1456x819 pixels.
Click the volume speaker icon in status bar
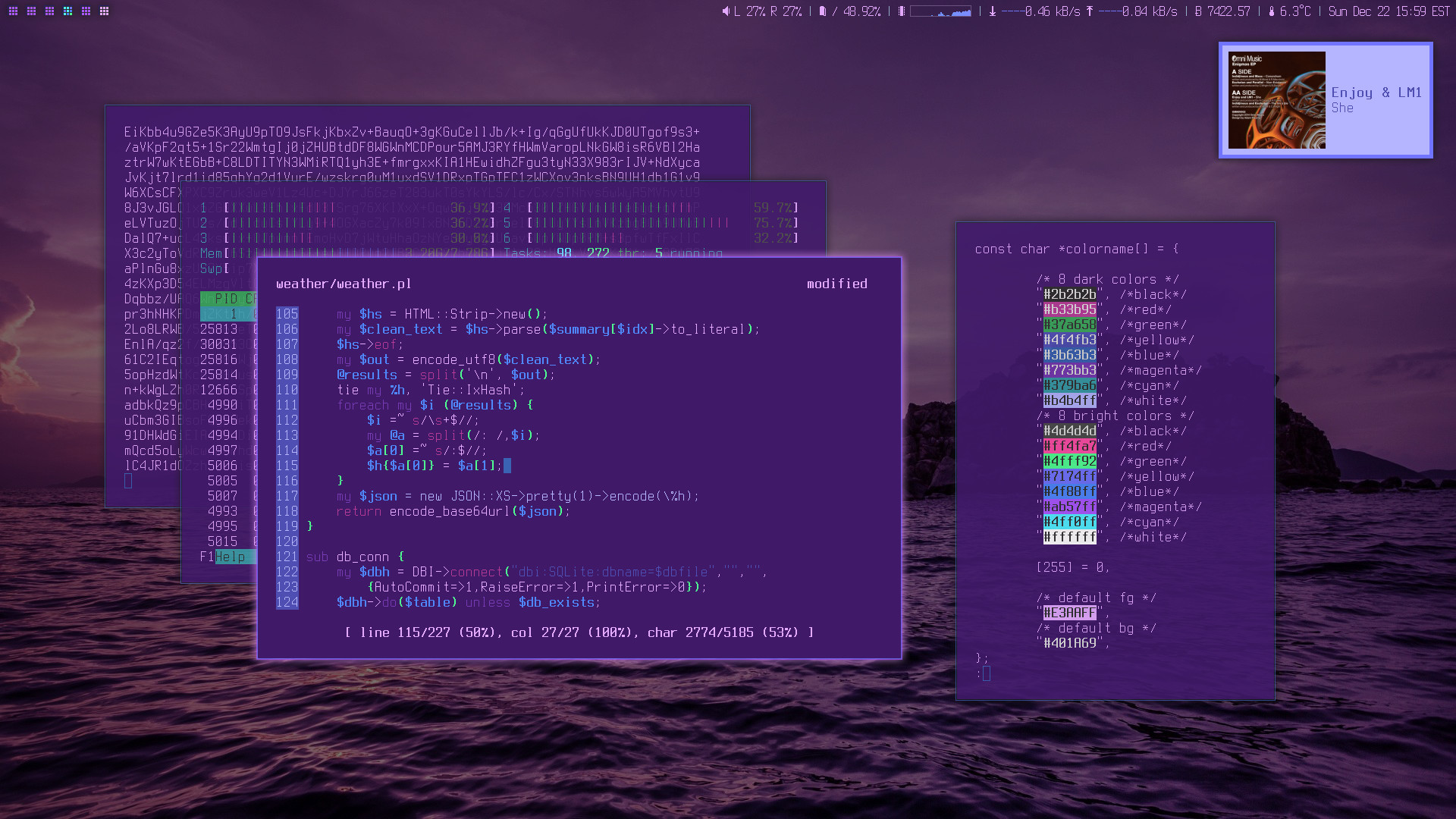726,11
